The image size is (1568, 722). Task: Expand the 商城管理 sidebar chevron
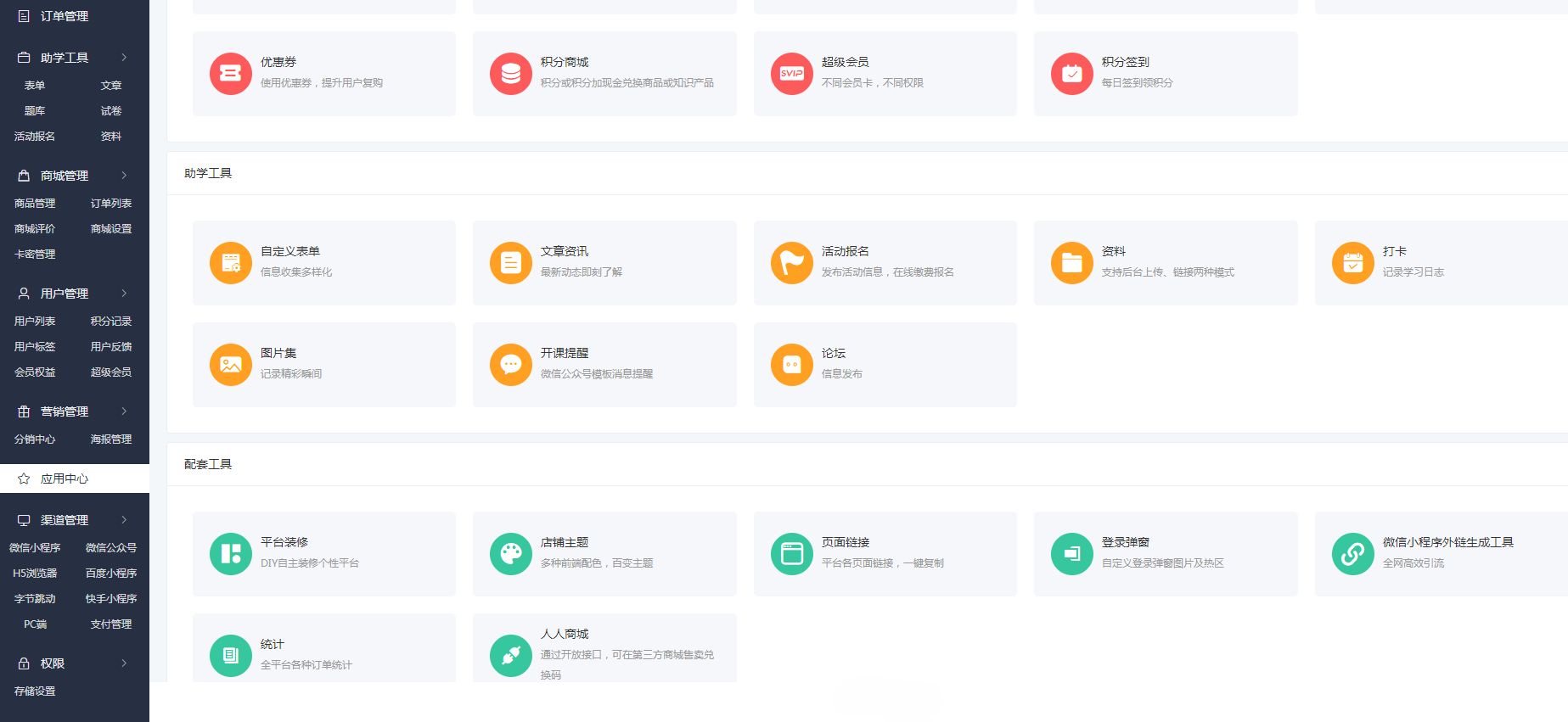pyautogui.click(x=124, y=176)
